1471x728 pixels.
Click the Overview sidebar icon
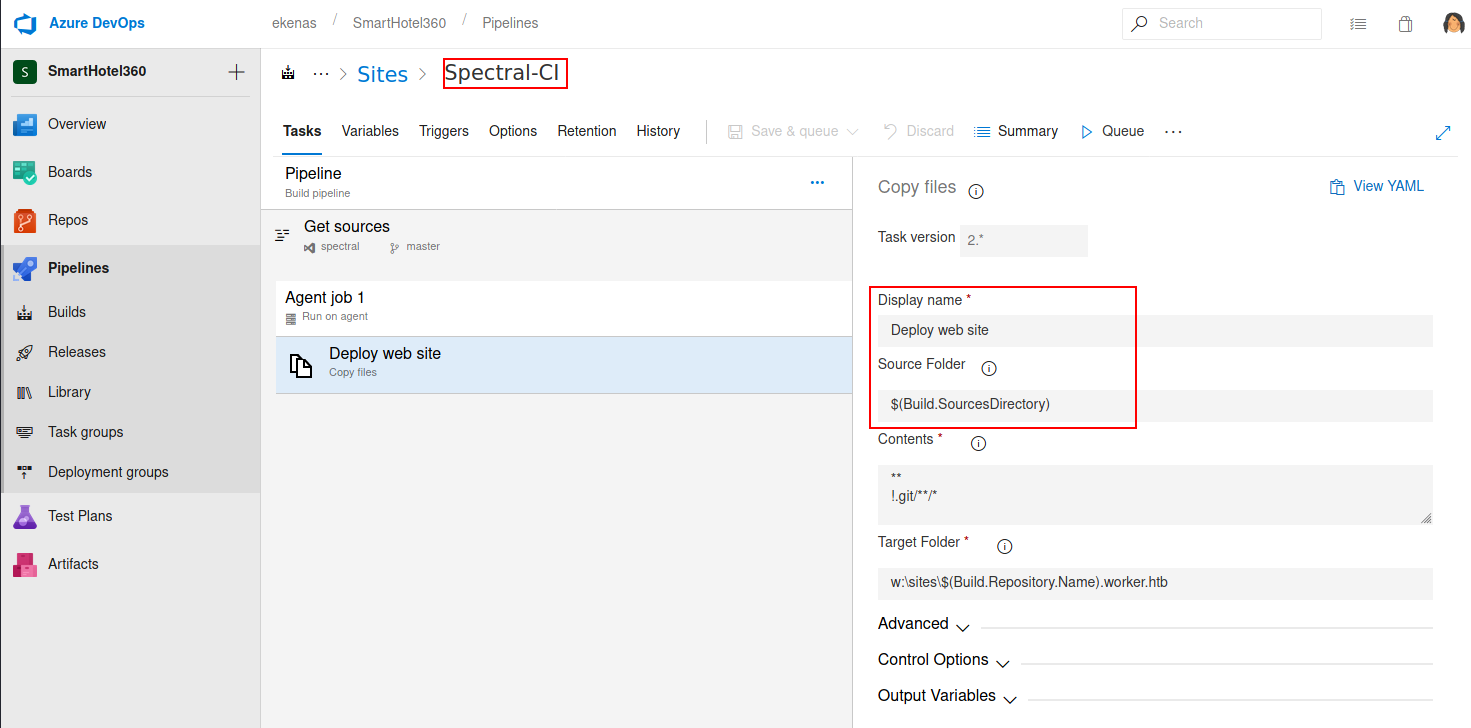point(25,124)
